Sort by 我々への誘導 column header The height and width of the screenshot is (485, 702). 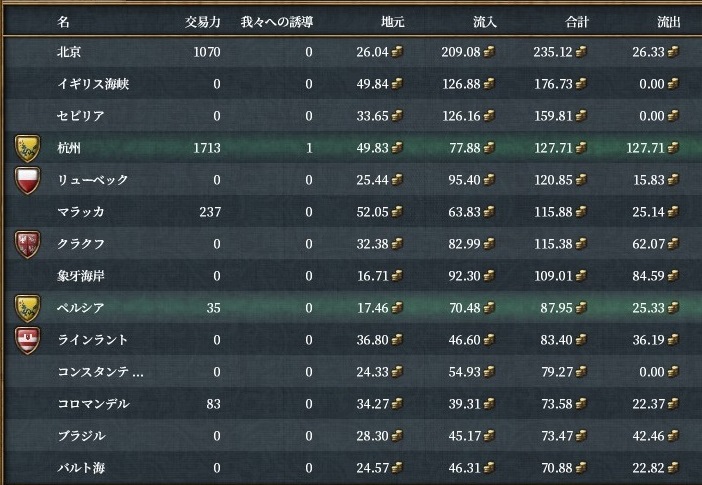click(x=276, y=21)
